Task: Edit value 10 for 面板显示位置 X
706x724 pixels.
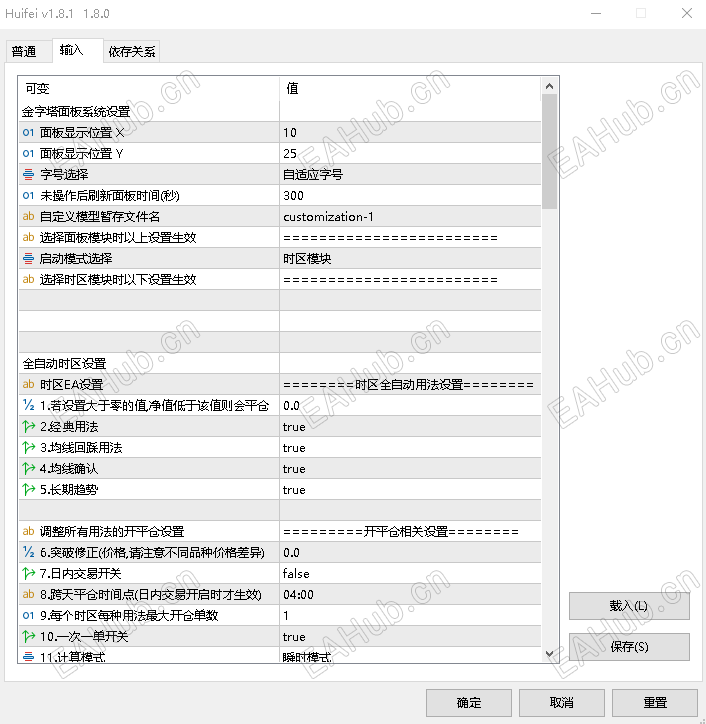Action: coord(410,133)
